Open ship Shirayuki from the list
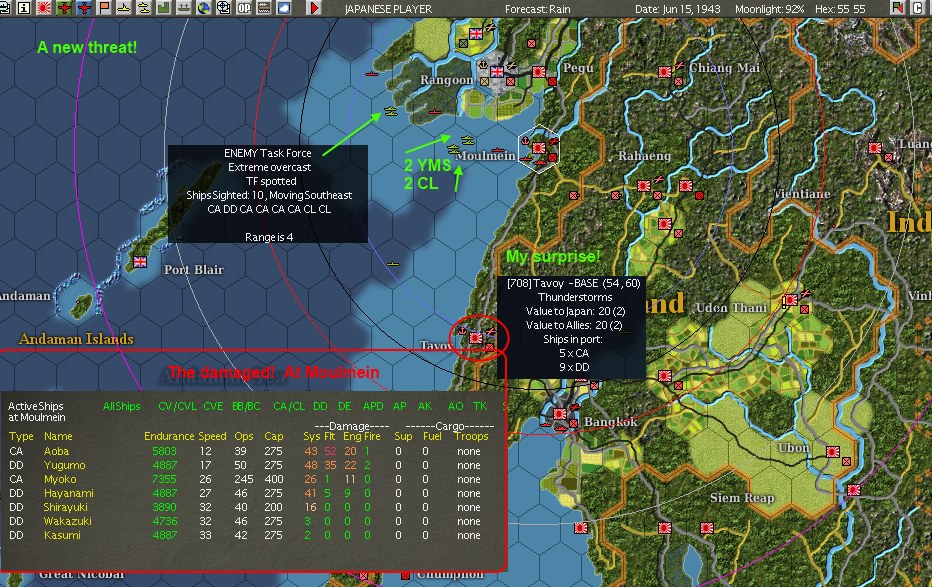This screenshot has height=587, width=932. pyautogui.click(x=65, y=507)
